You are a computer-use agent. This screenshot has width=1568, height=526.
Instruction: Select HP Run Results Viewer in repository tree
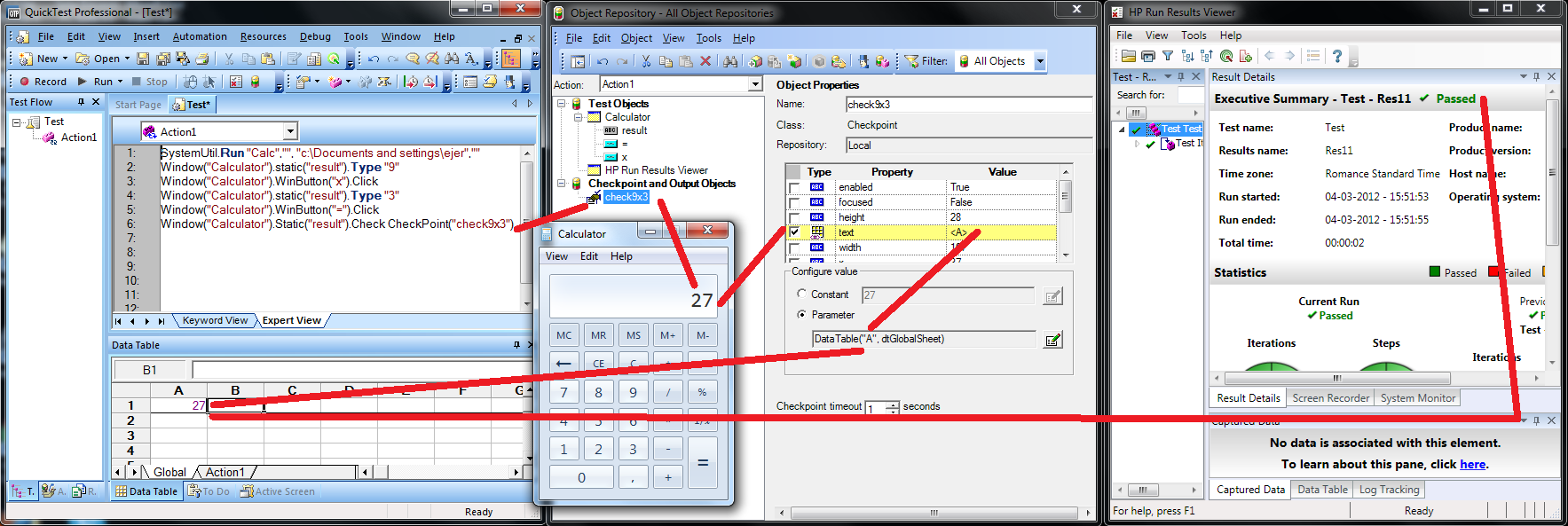click(656, 170)
